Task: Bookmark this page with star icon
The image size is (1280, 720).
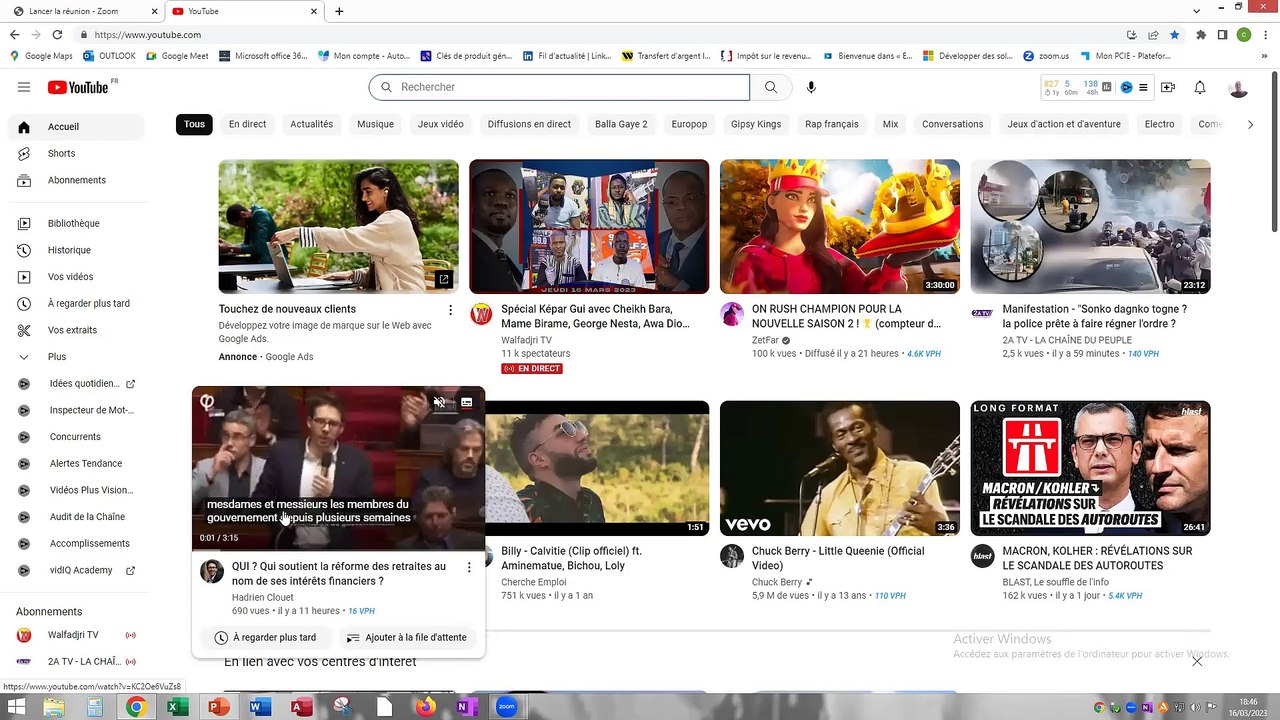Action: coord(1174,35)
